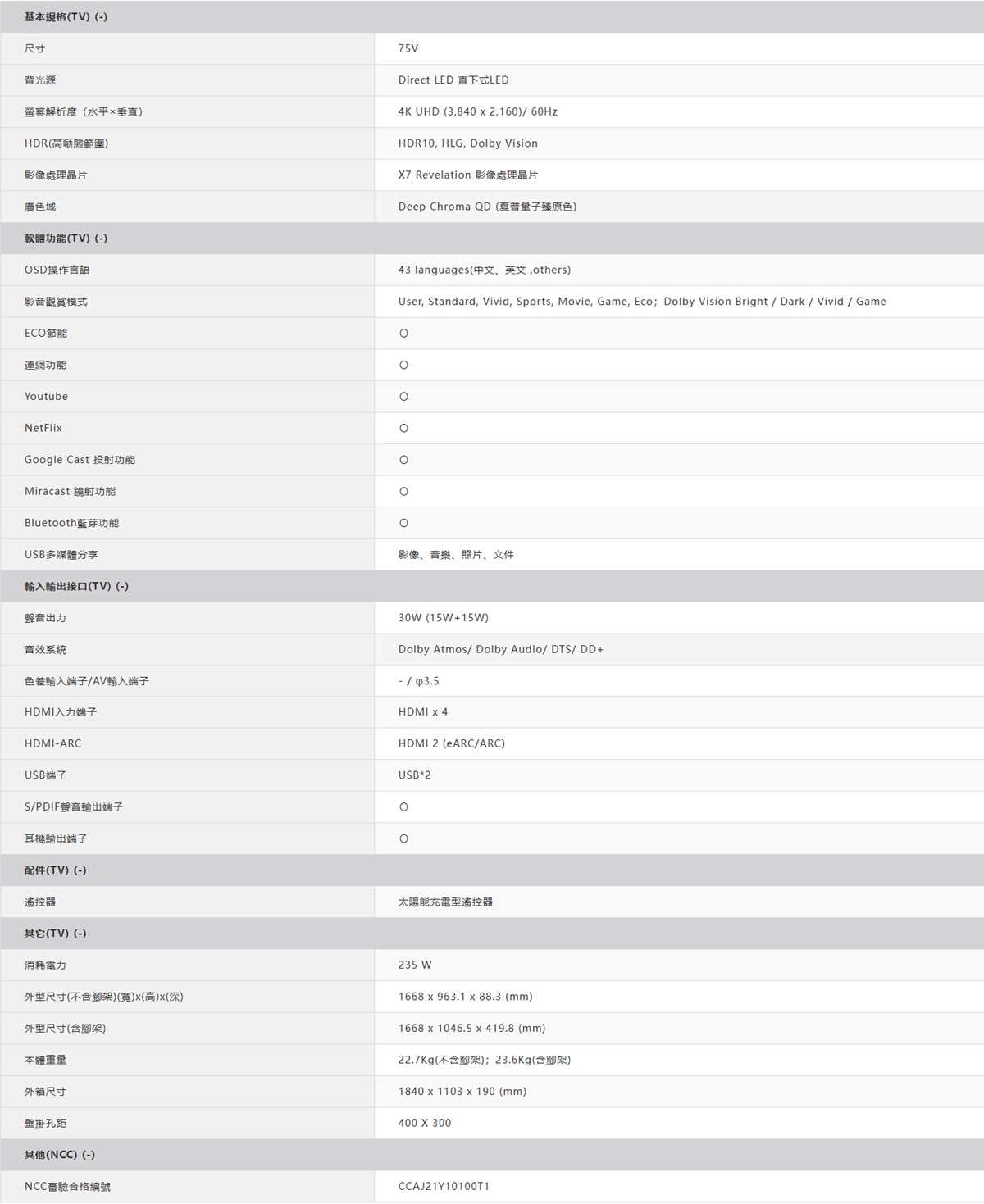Click the 太陽能充電型遙控器 remote value

[445, 902]
